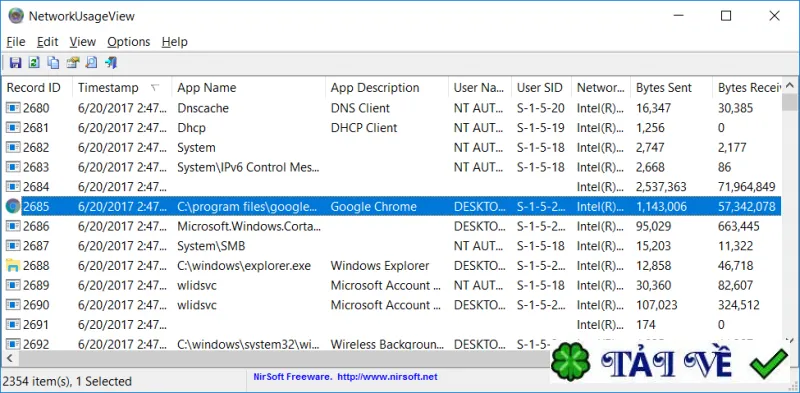Screen dimensions: 800x393
Task: Click the horizontal scrollbar left arrow
Action: 9,358
